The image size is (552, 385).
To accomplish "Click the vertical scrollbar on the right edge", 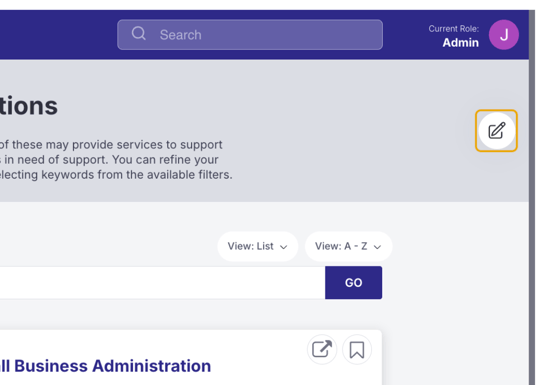I will [532, 197].
